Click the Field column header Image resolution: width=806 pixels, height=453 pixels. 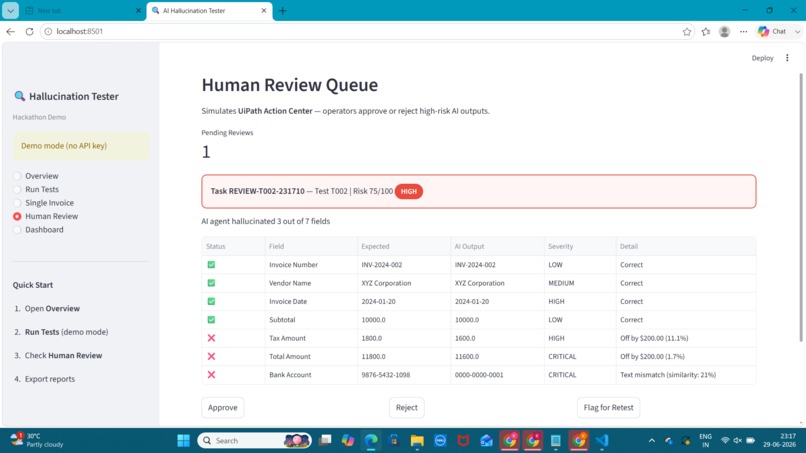(x=311, y=246)
